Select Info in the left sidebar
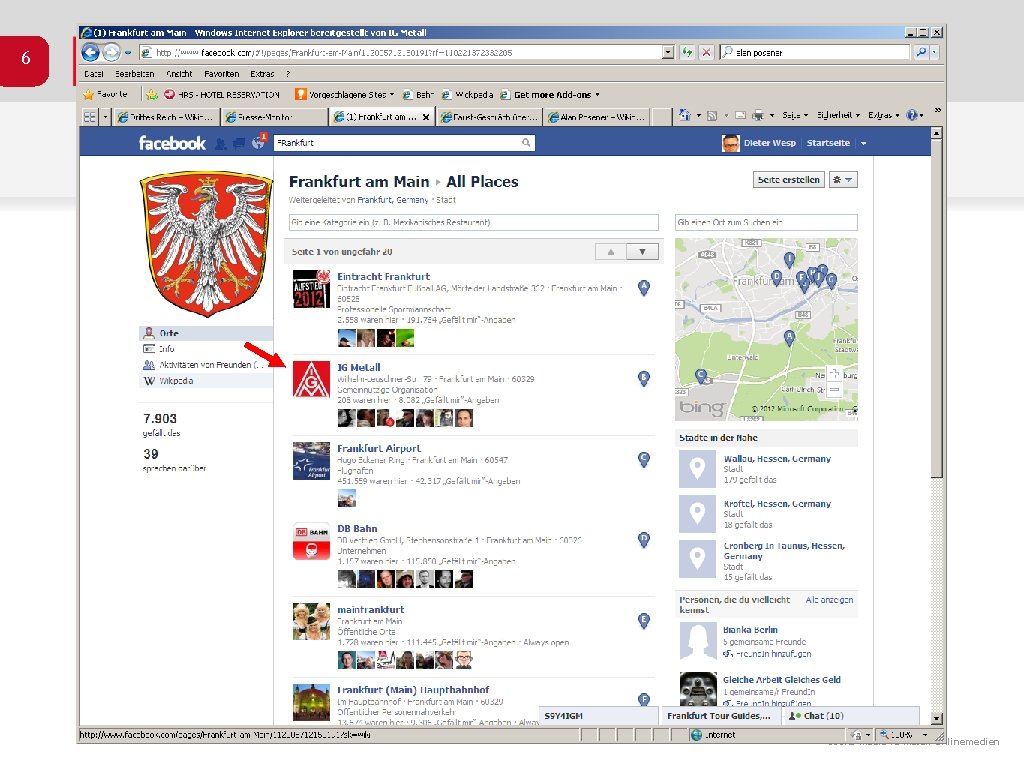This screenshot has height=768, width=1024. point(206,349)
